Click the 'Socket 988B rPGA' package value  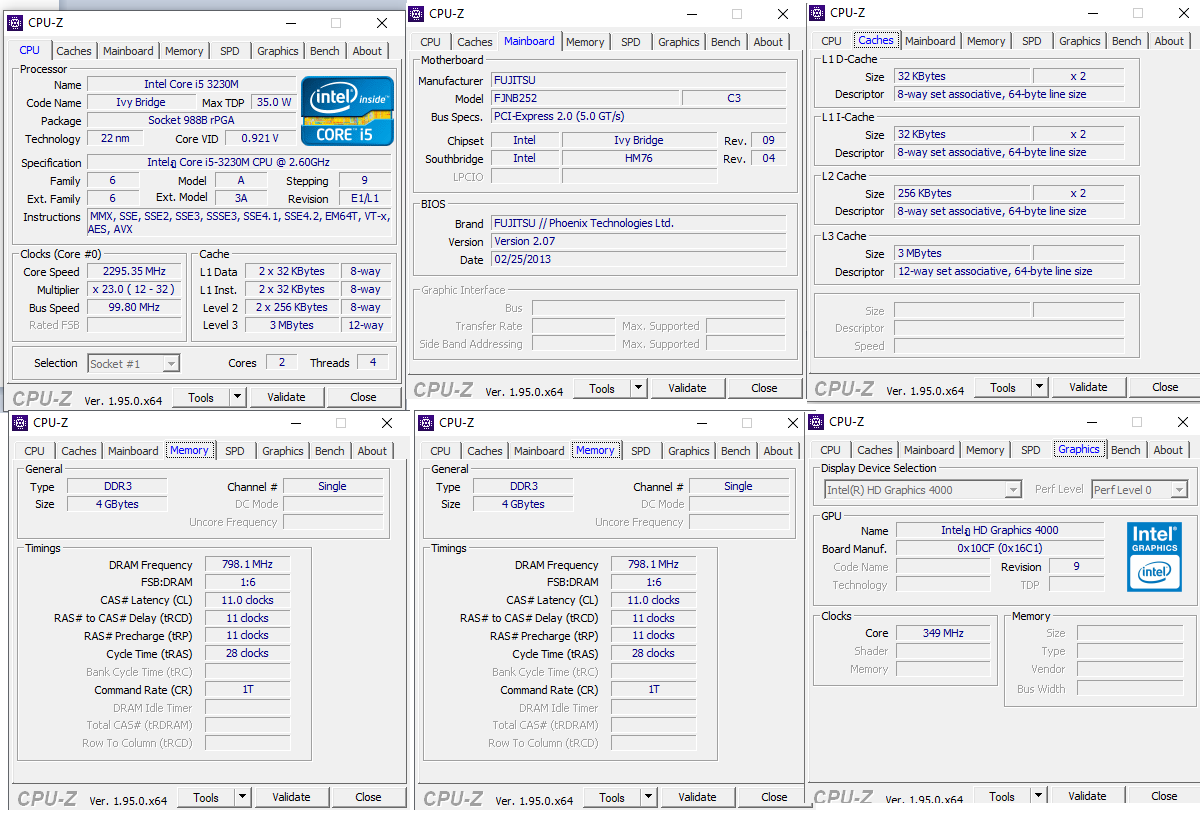192,121
